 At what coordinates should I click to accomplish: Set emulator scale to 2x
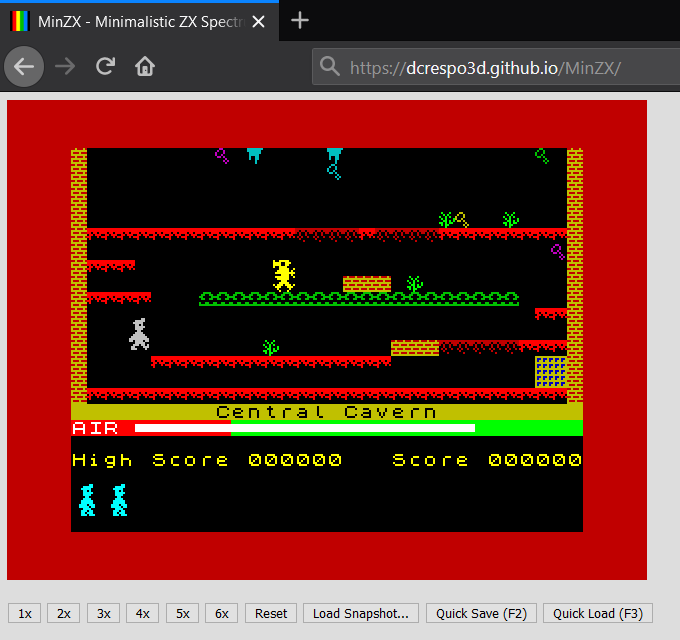click(64, 613)
